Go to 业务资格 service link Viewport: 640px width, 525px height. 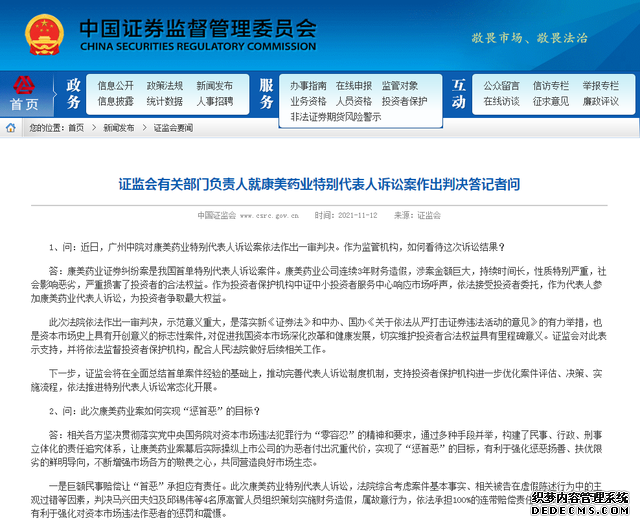(x=308, y=101)
